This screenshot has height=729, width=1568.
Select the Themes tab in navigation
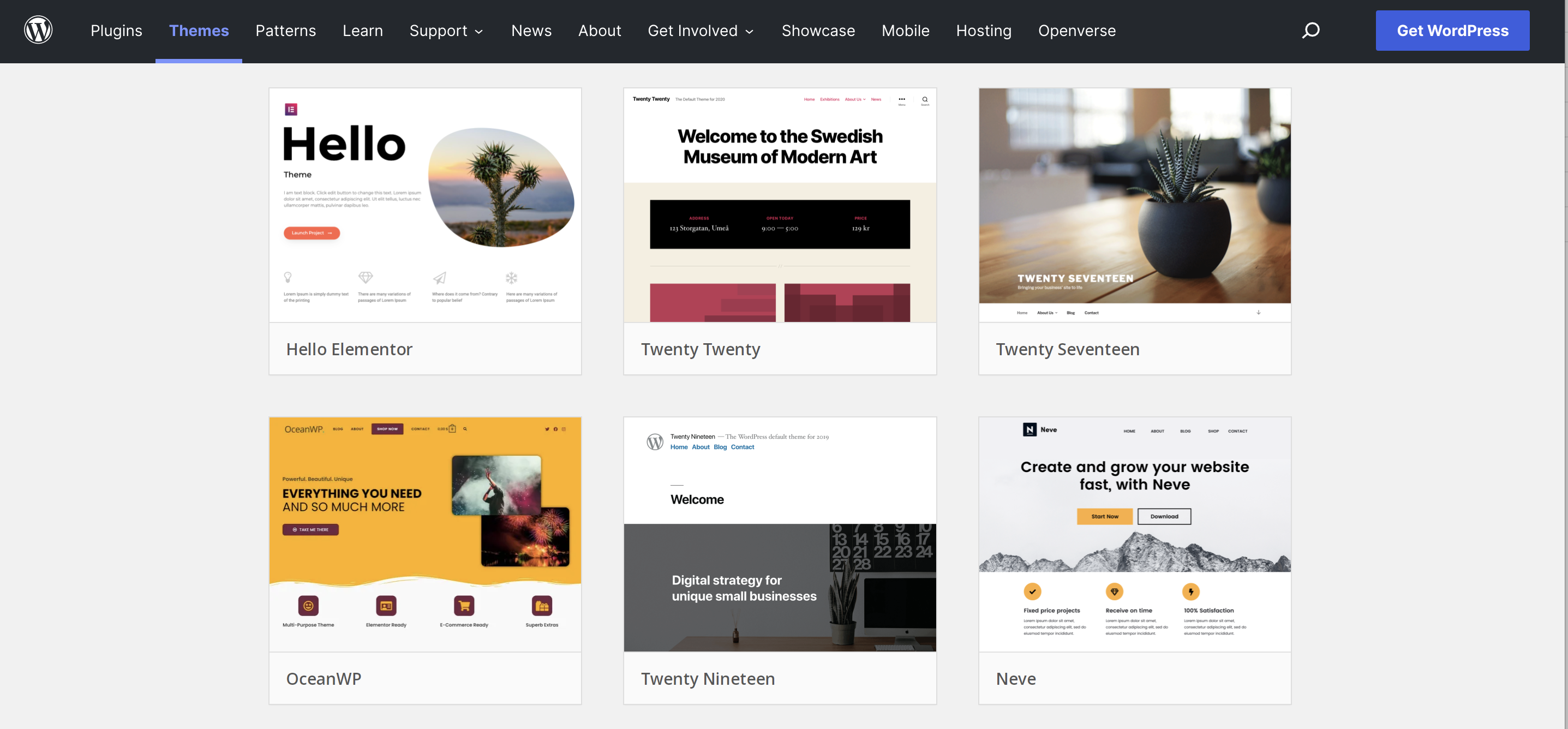pyautogui.click(x=198, y=30)
